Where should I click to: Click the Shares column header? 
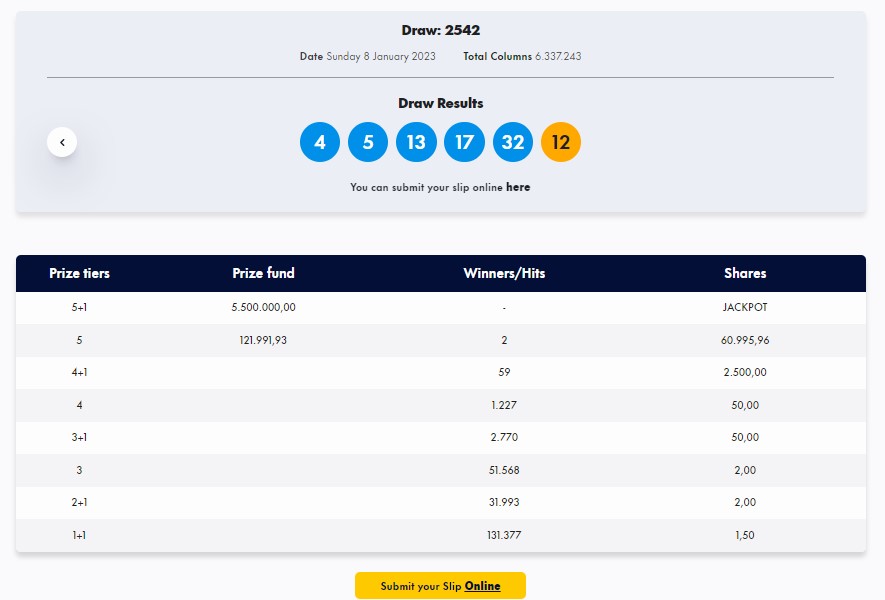745,273
